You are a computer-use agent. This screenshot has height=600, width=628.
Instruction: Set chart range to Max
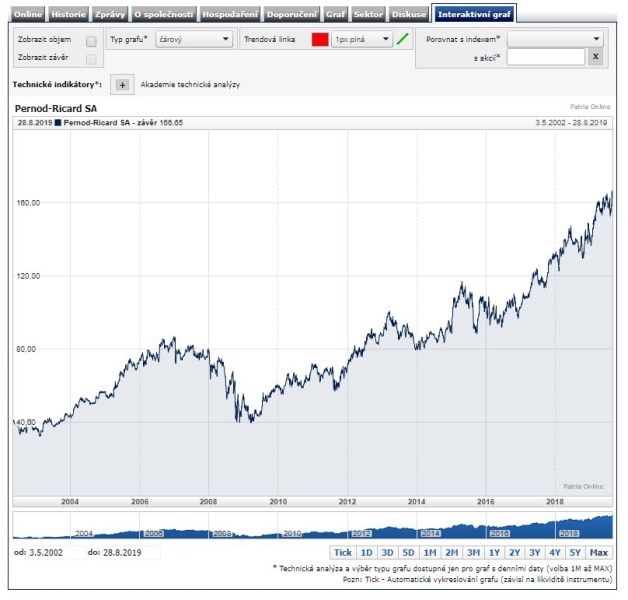click(x=599, y=552)
